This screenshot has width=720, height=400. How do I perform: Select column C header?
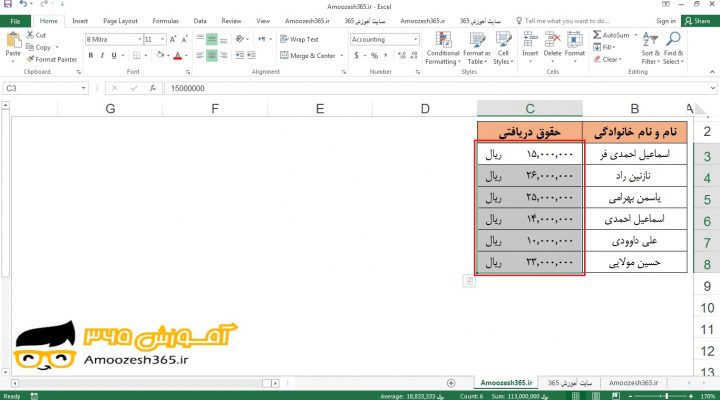529,109
